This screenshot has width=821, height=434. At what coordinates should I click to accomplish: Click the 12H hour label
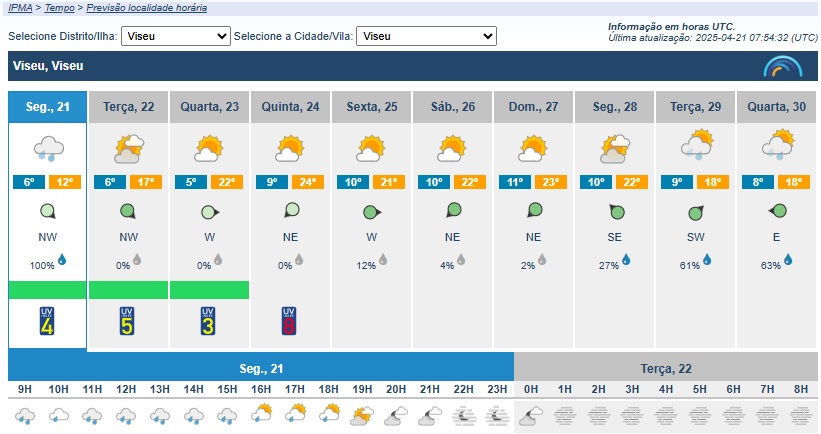coord(126,390)
